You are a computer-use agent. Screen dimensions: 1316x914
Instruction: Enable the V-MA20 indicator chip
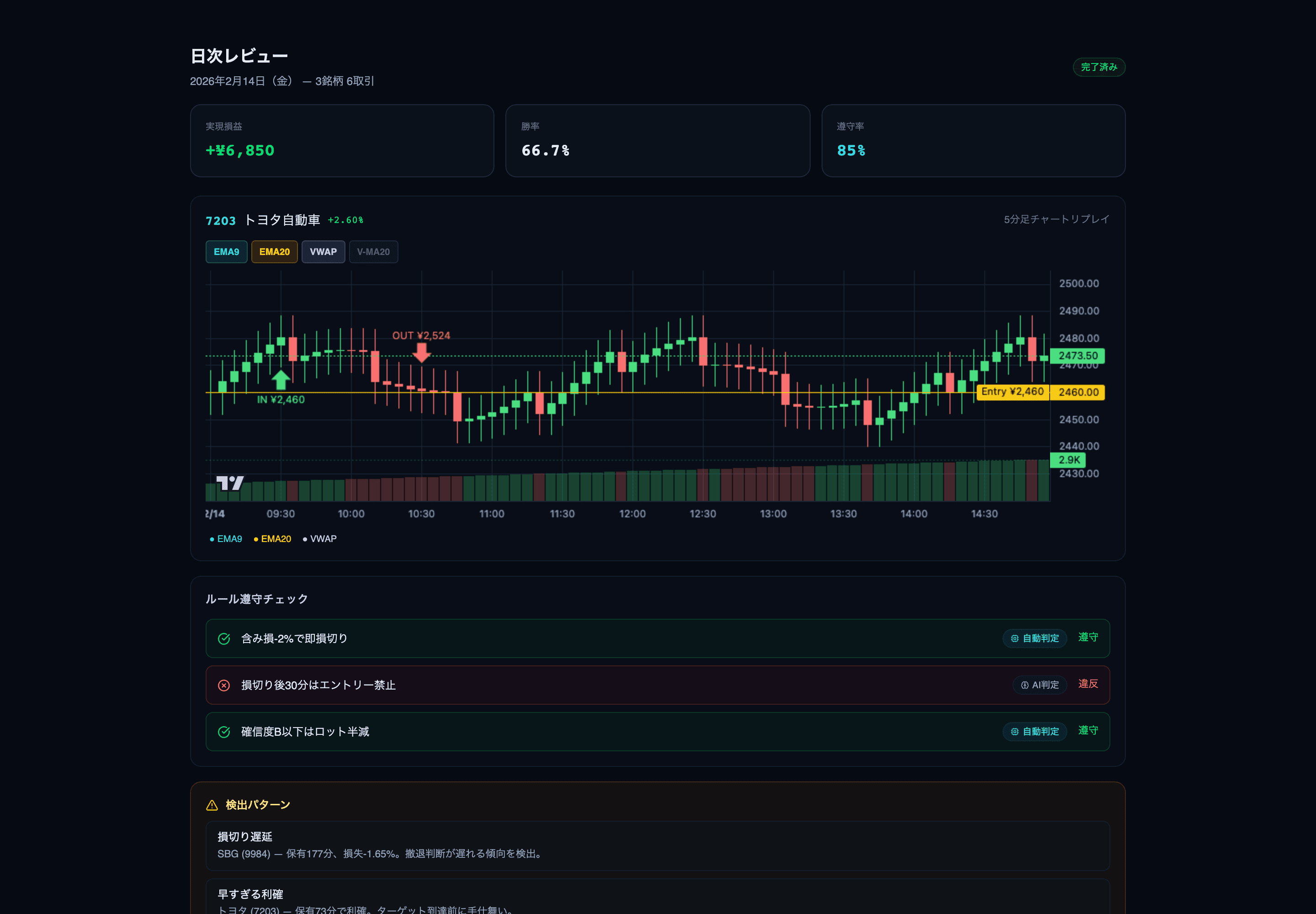pos(373,252)
